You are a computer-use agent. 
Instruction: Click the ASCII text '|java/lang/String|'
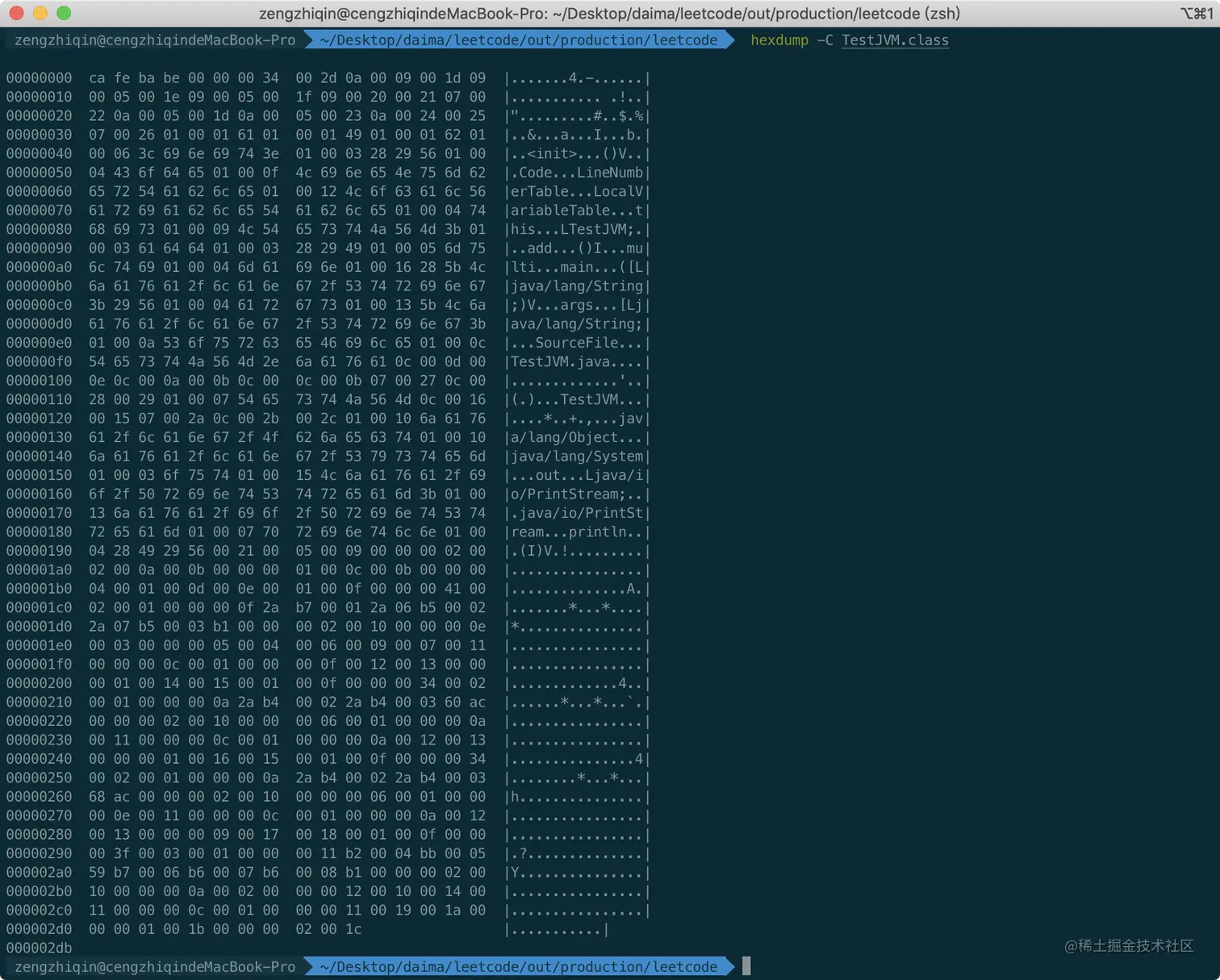pos(577,286)
